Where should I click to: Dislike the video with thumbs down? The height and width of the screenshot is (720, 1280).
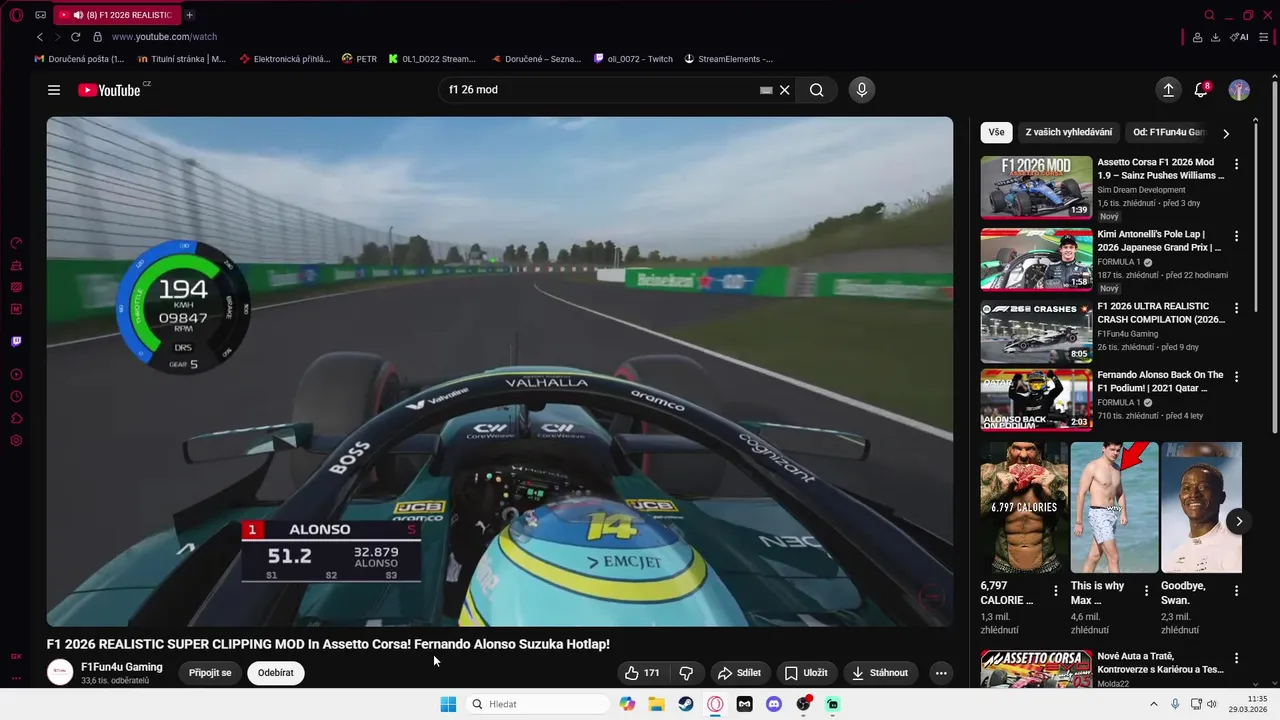coord(686,673)
